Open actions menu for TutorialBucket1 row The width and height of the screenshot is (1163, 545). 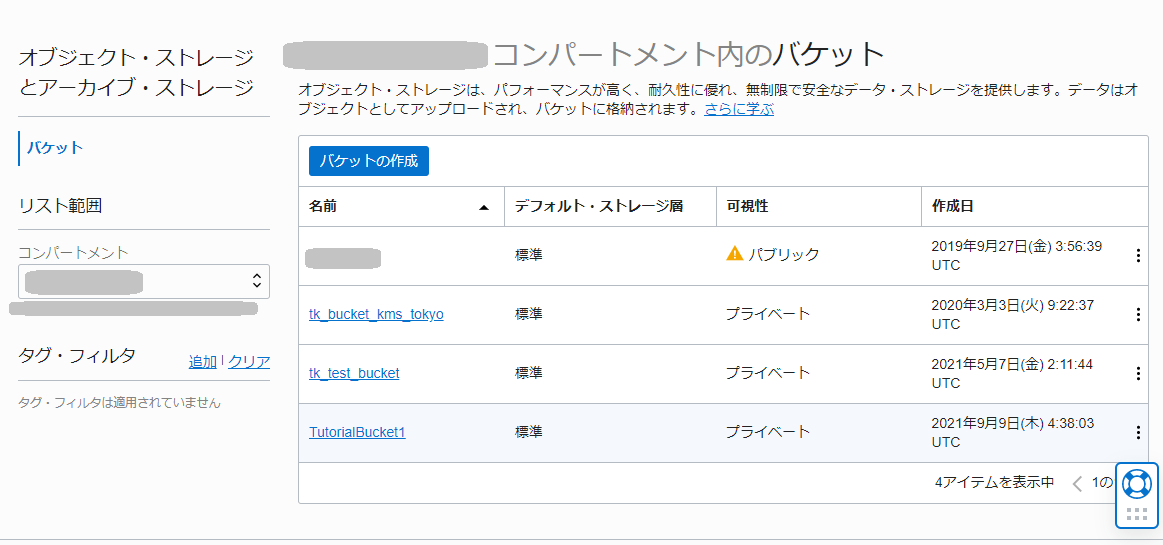[1137, 433]
